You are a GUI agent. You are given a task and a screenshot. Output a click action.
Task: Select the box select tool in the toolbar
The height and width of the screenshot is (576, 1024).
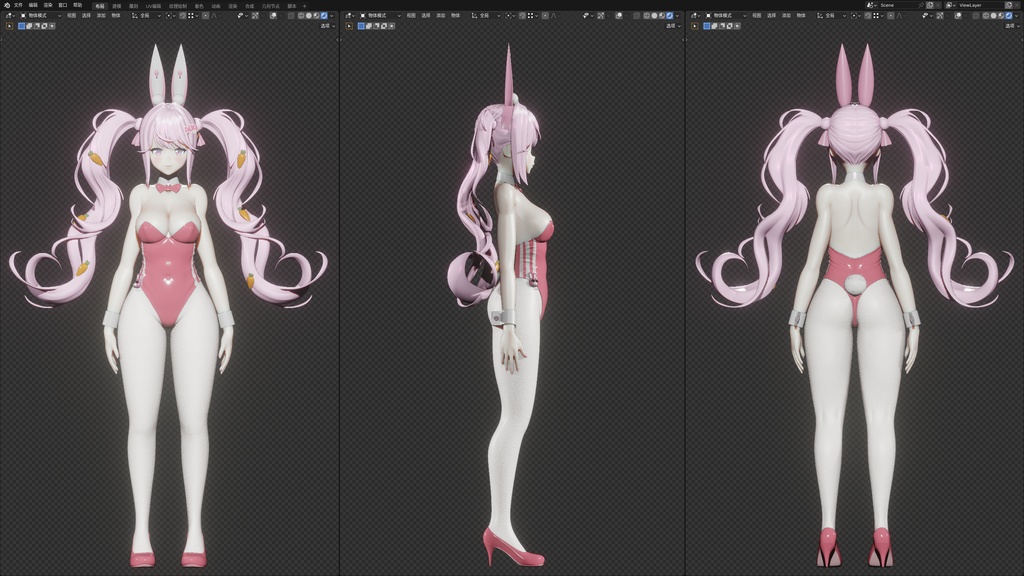pyautogui.click(x=21, y=29)
